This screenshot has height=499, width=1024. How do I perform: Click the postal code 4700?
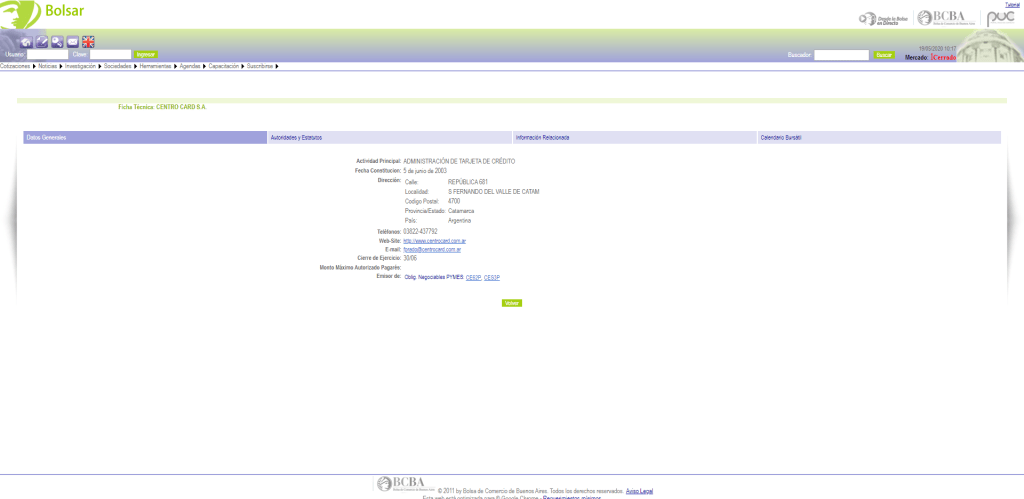[454, 201]
